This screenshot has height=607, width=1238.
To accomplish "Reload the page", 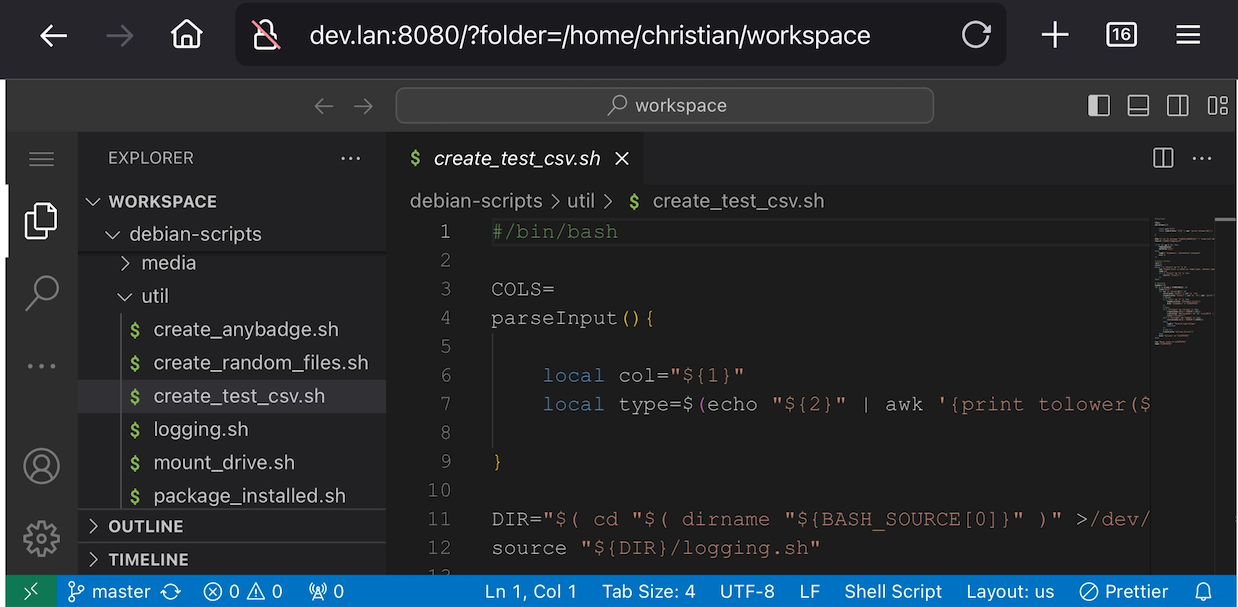I will (x=976, y=36).
